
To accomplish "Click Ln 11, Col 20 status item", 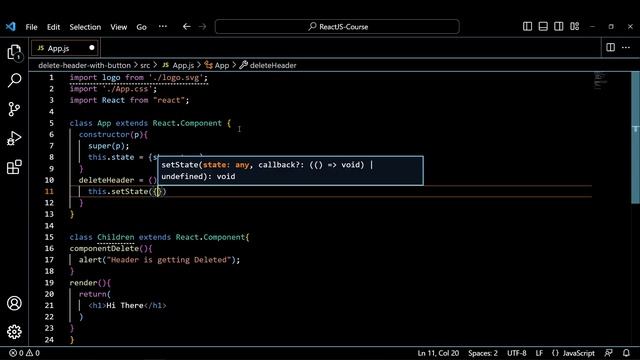I will (438, 353).
